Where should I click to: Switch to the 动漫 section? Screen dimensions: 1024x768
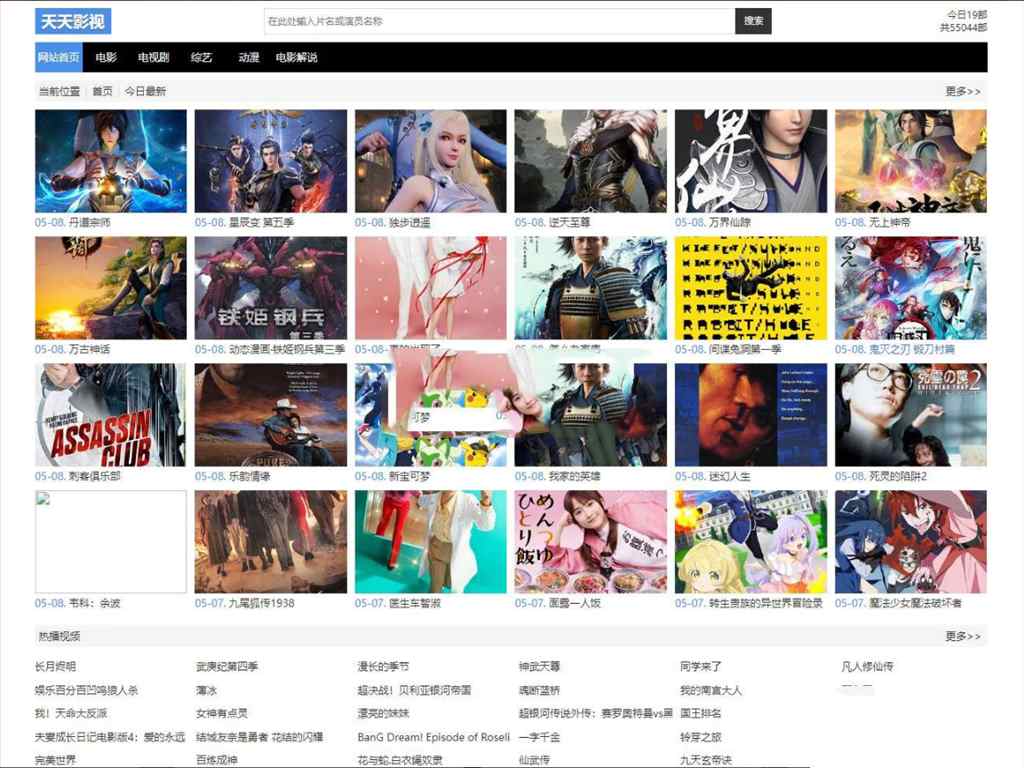[248, 57]
